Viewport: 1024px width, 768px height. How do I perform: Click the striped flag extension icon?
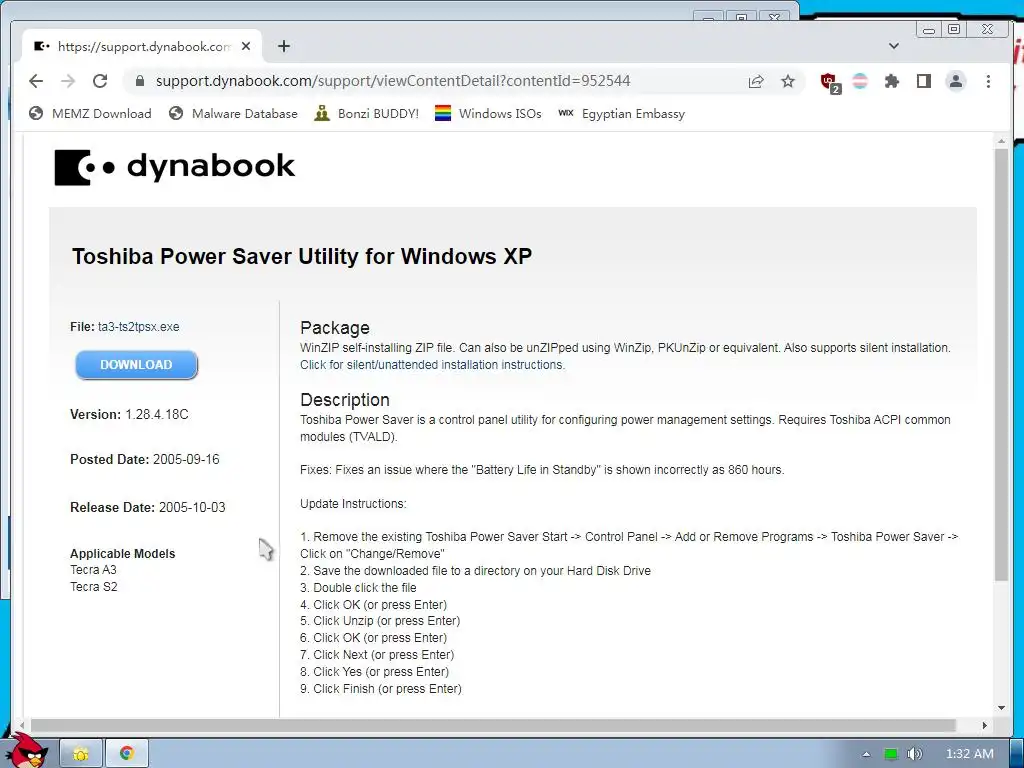[860, 81]
